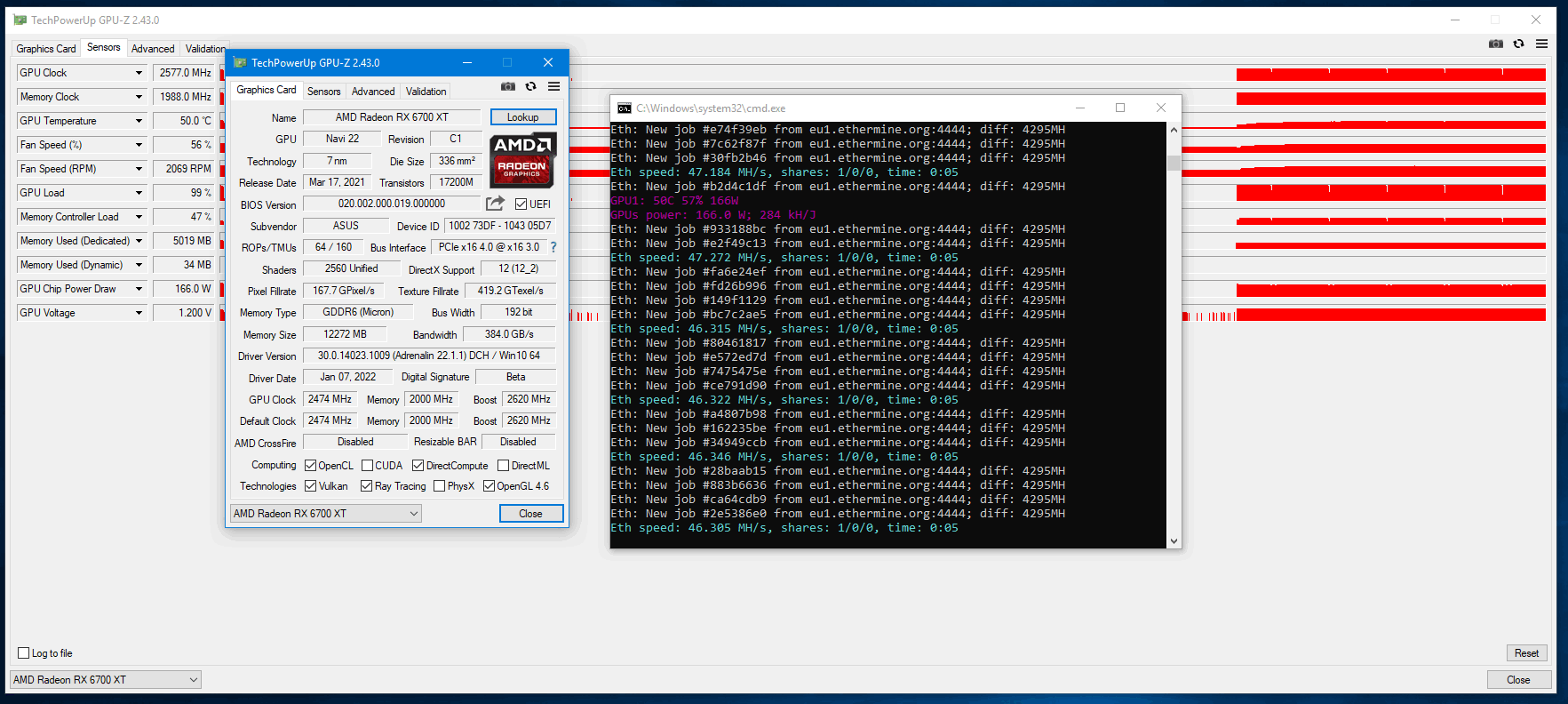Open the GPU Clock sensor dropdown
Viewport: 1568px width, 704px height.
pos(139,73)
